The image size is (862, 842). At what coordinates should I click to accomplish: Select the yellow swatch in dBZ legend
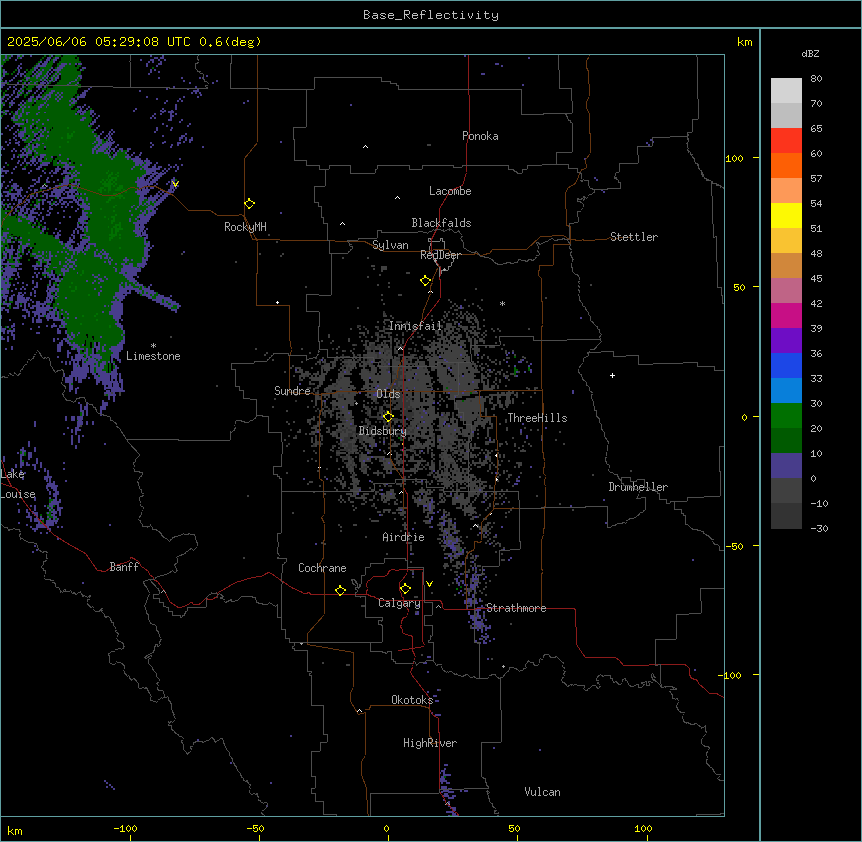786,215
